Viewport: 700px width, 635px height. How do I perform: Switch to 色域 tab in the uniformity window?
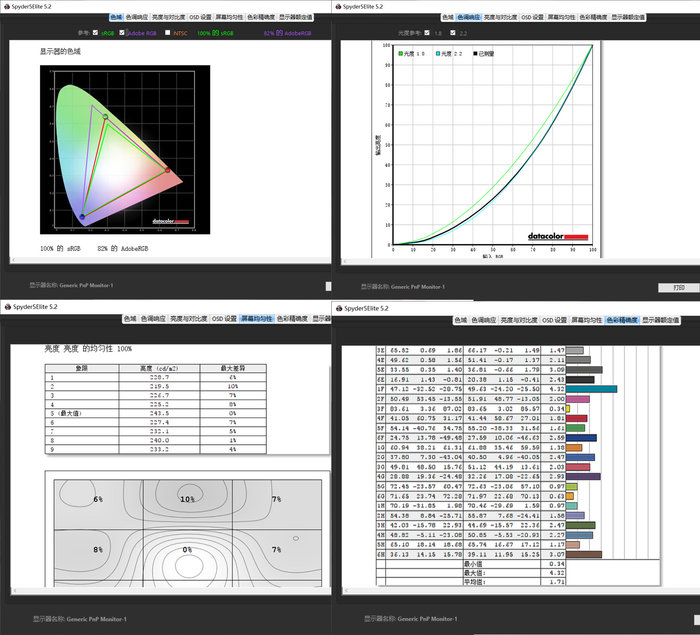pos(130,319)
